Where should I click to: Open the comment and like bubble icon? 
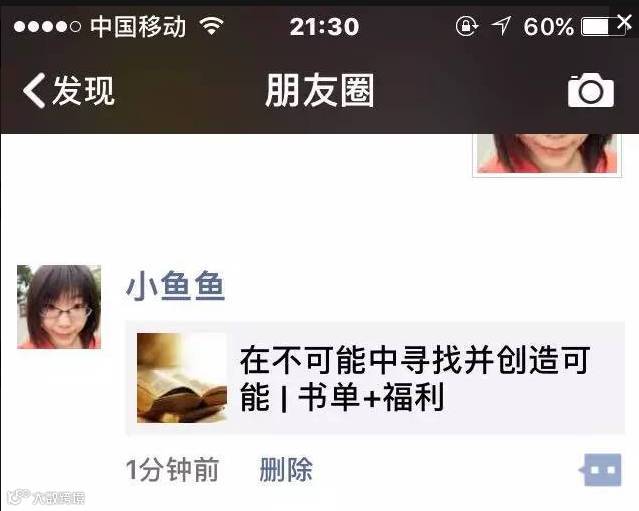[x=600, y=470]
